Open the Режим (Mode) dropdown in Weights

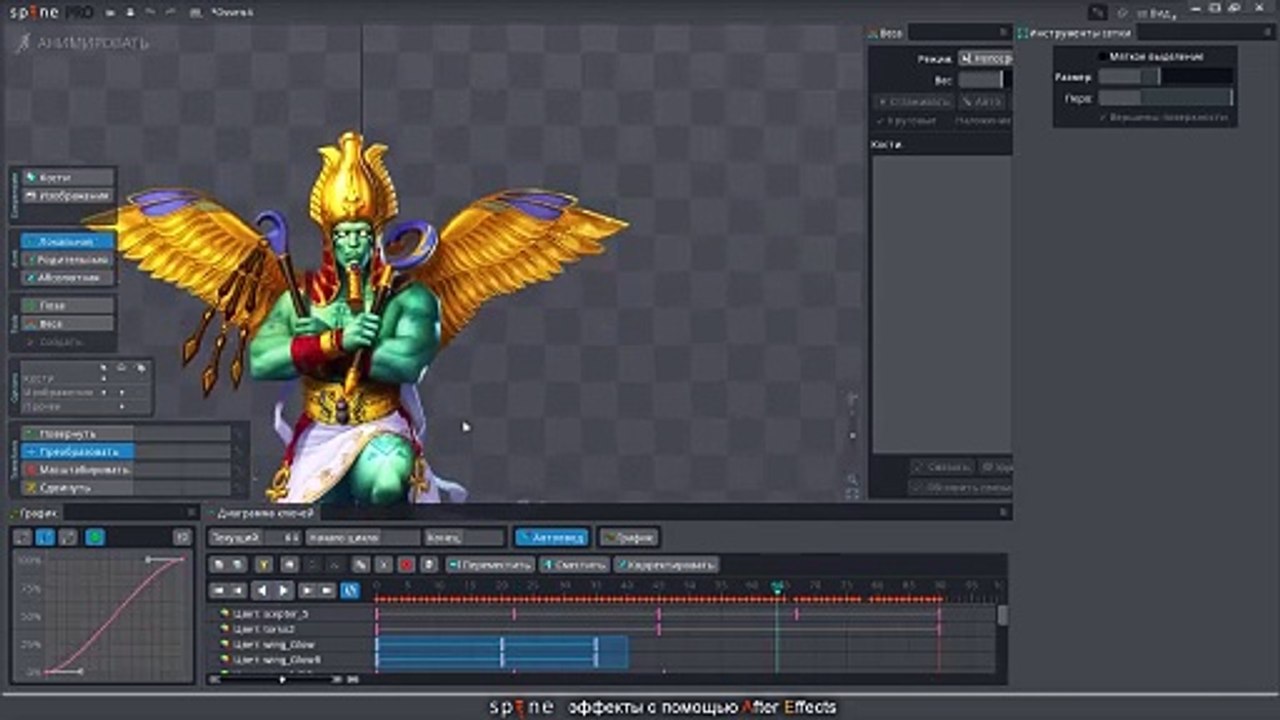(985, 59)
